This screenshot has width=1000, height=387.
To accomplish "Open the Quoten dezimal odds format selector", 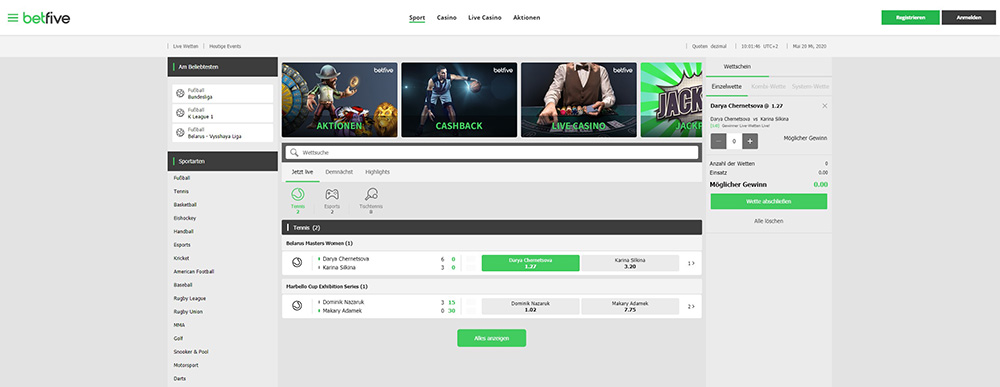I will click(x=710, y=47).
